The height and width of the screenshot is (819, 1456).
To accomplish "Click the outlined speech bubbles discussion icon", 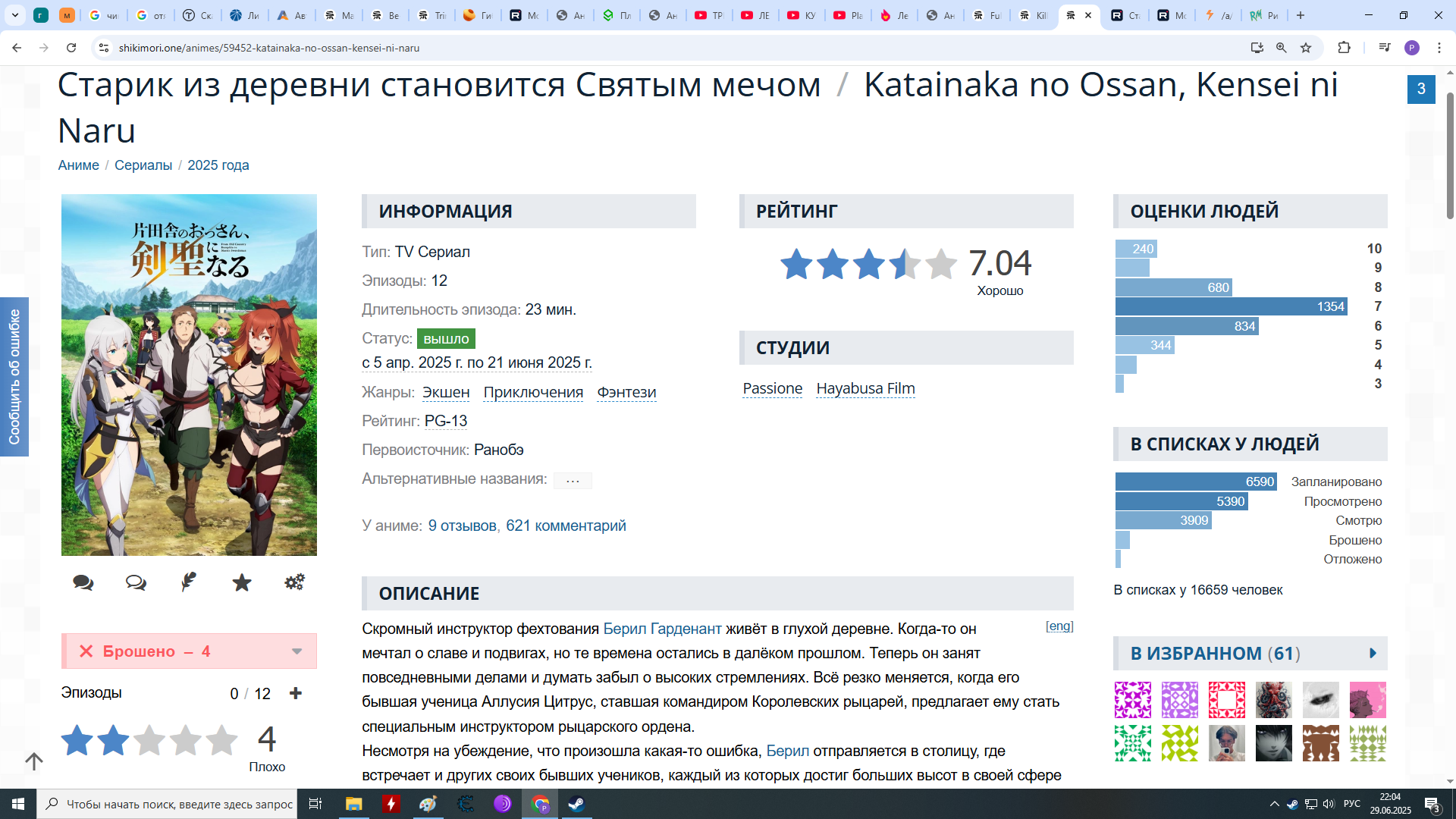I will [x=136, y=582].
